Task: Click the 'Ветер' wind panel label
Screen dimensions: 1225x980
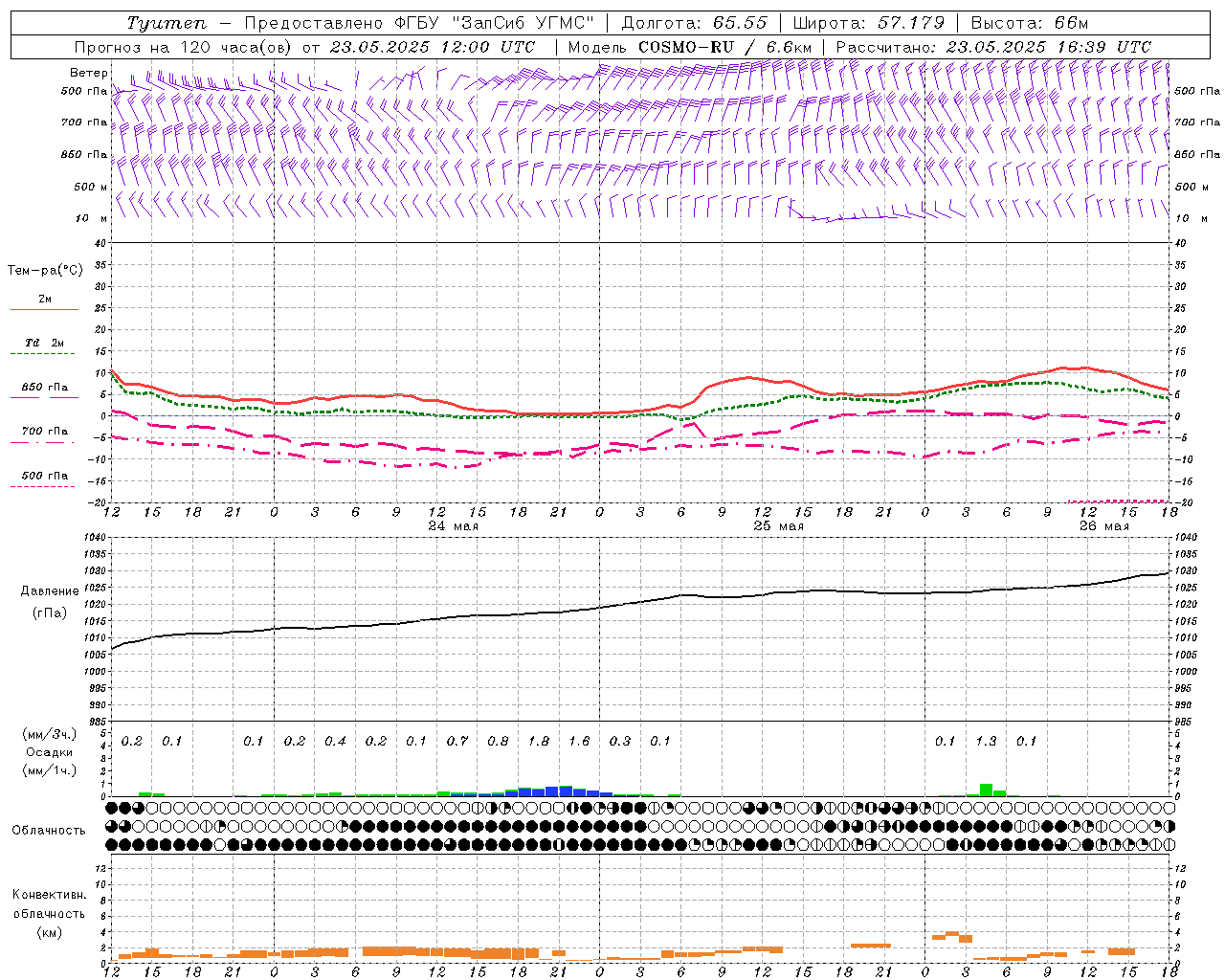Action: pos(88,73)
